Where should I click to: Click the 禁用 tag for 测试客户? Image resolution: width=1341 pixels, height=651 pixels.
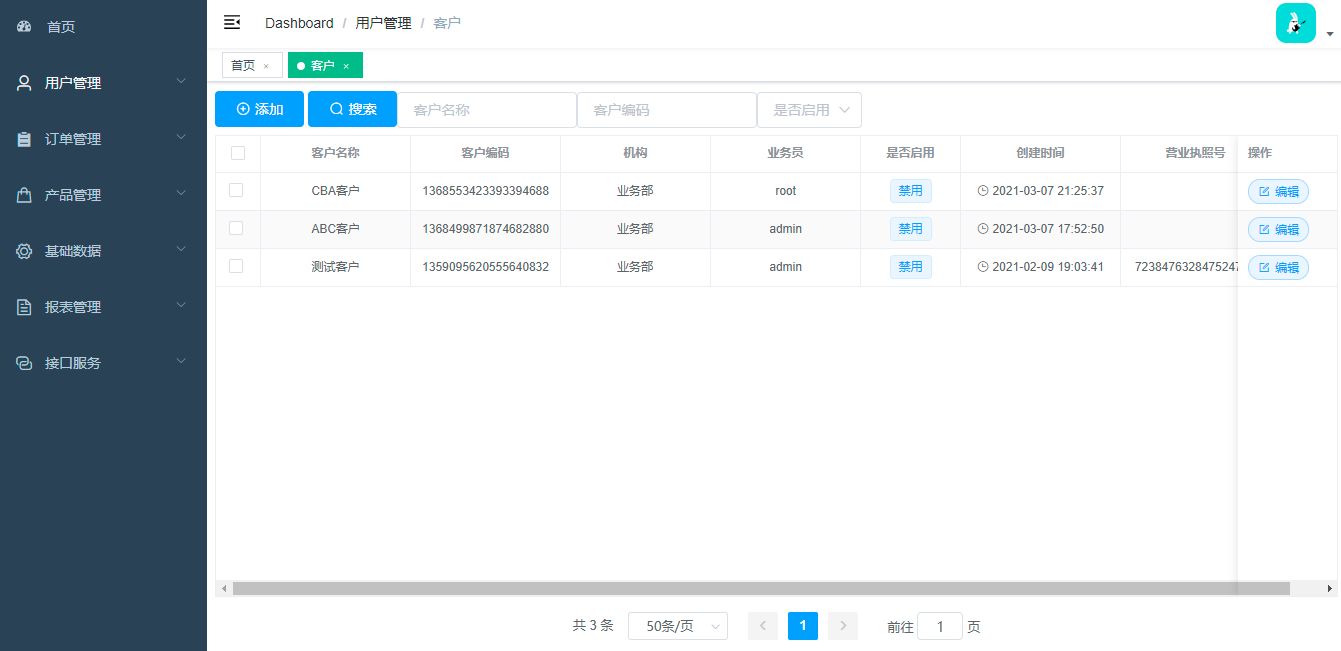[x=910, y=267]
